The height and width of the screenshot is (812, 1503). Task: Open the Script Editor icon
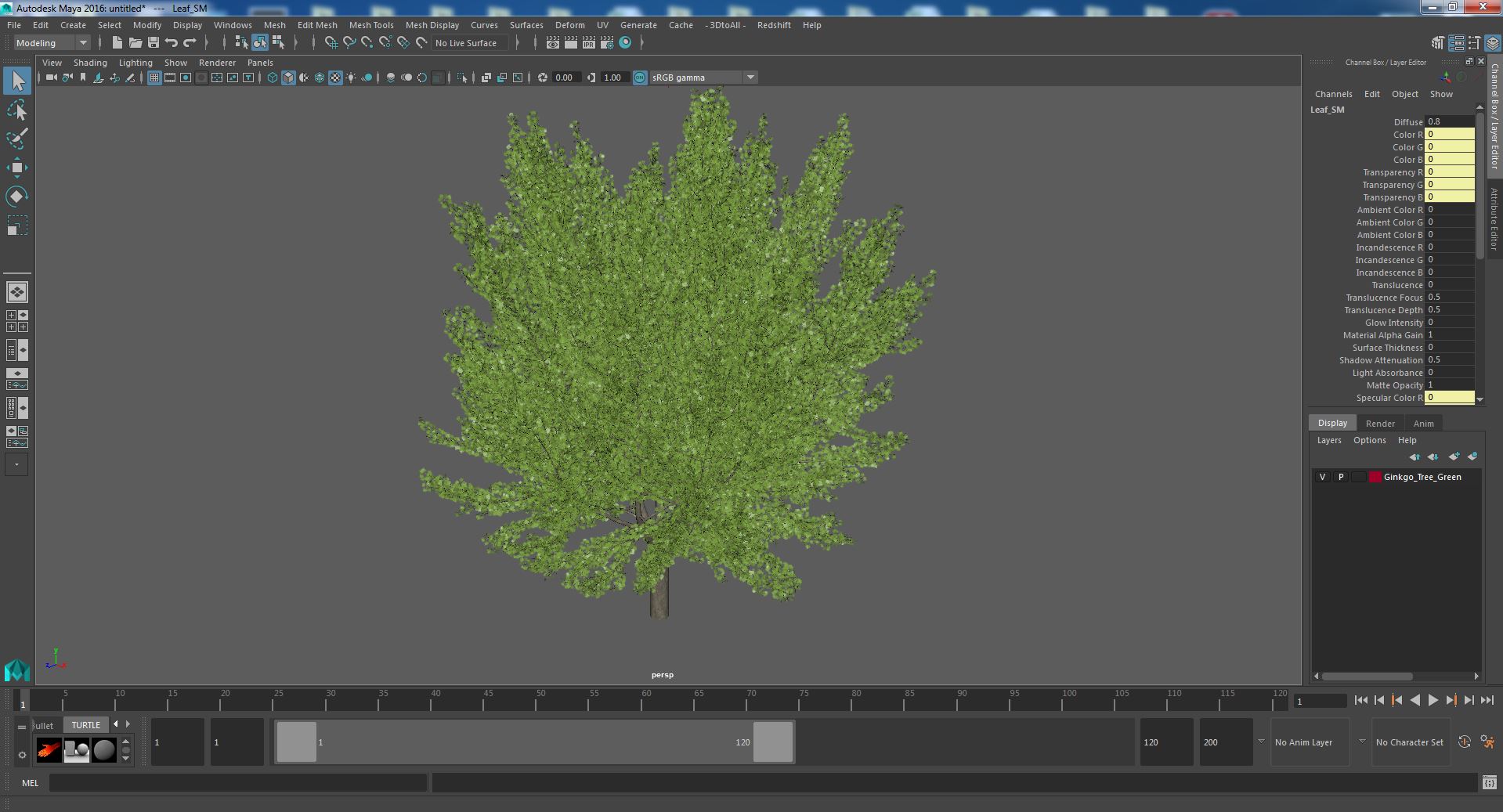pos(1489,782)
